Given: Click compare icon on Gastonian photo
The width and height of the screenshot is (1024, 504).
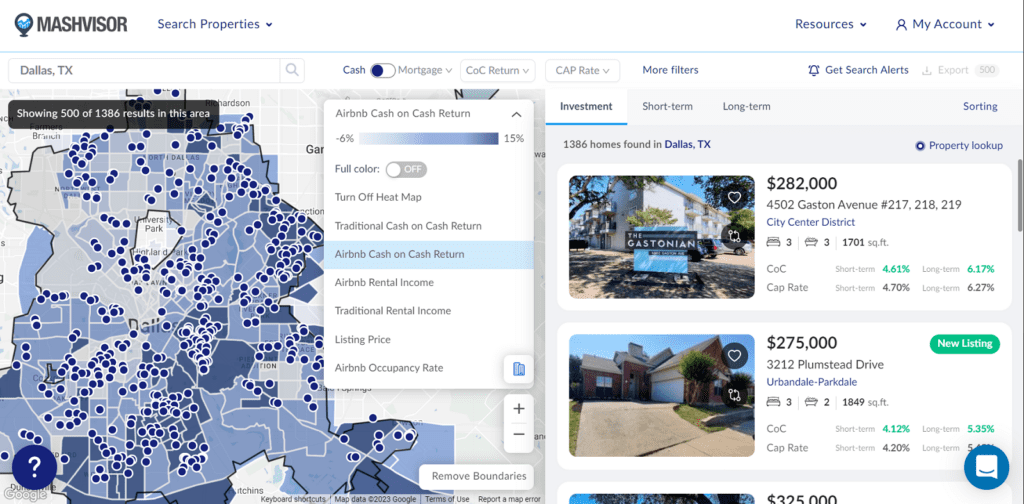Looking at the screenshot, I should point(735,236).
